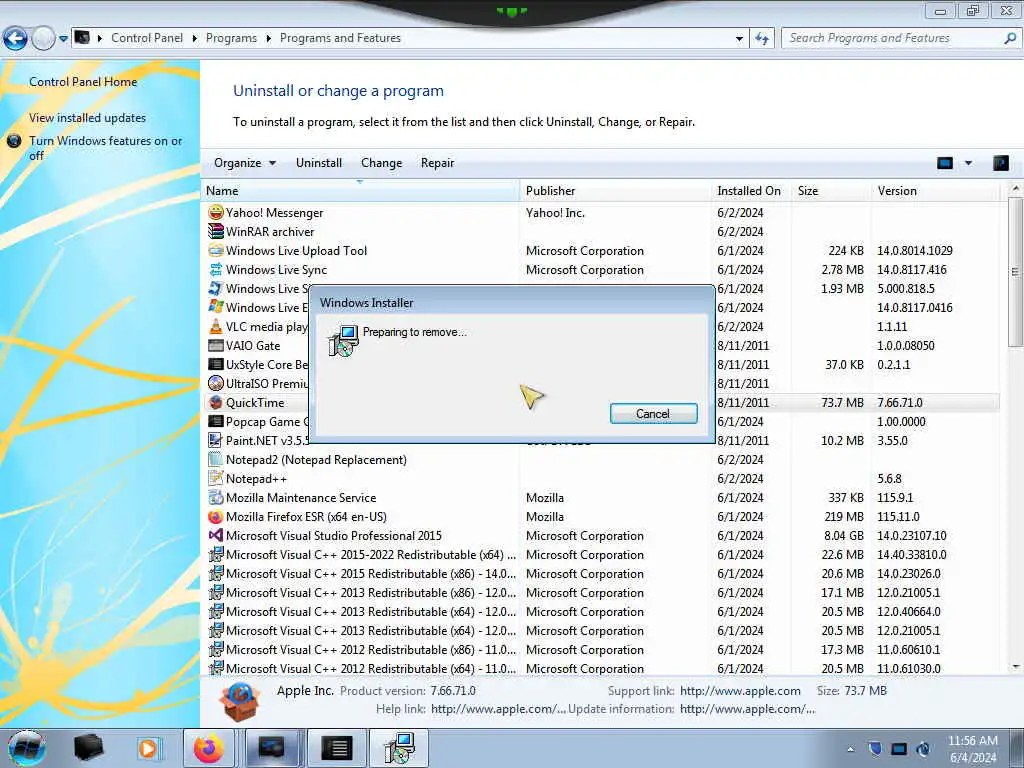Click Repair in the toolbar

[438, 163]
